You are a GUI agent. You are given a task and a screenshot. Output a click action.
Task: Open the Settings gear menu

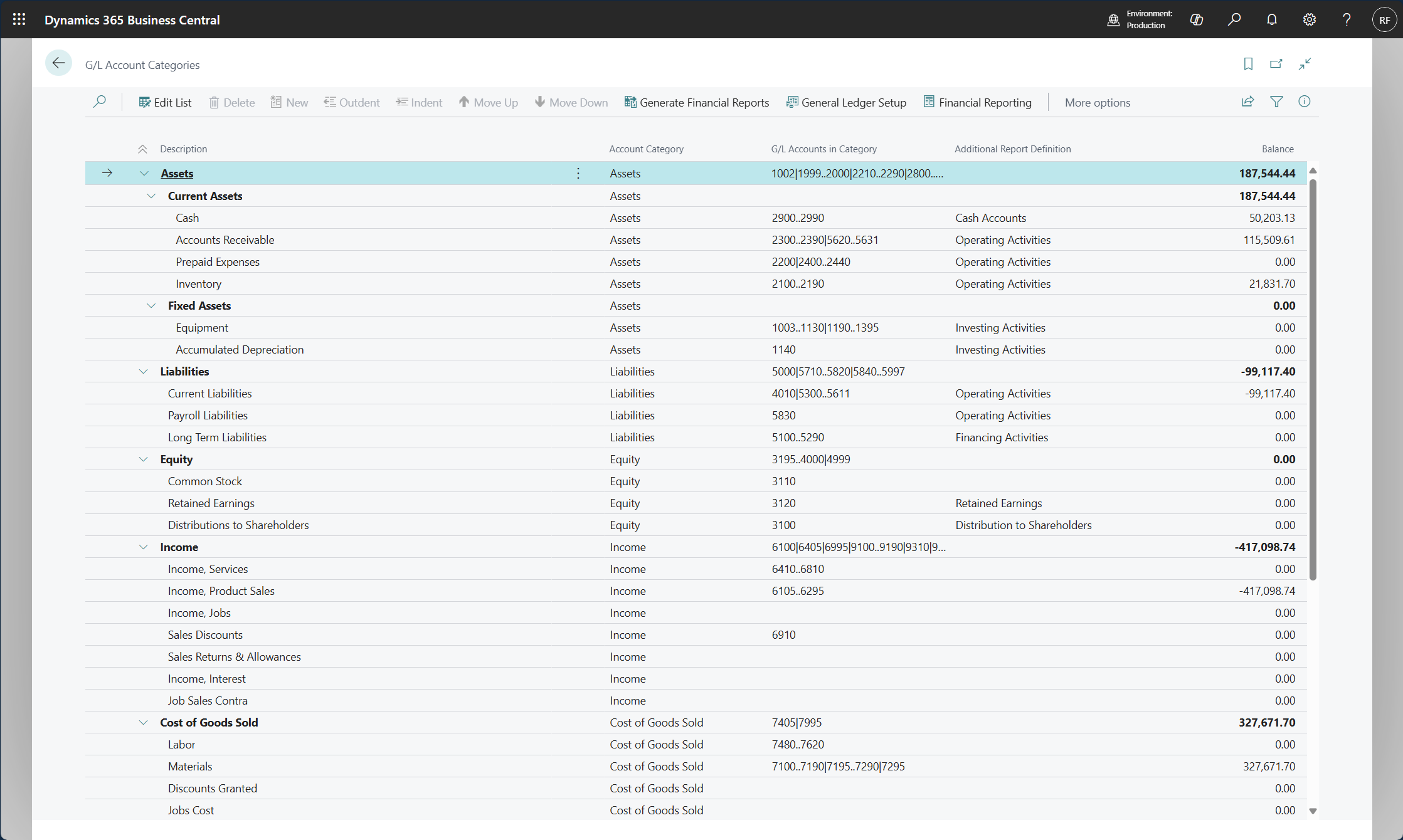[x=1310, y=19]
